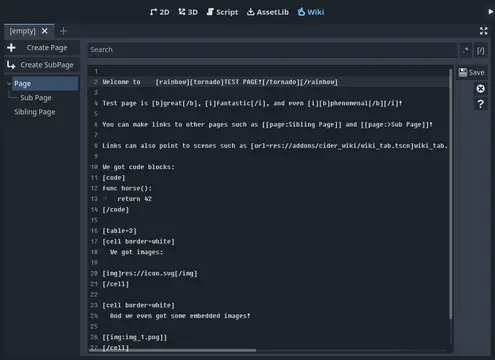This screenshot has width=495, height=360.
Task: Select Sibling Page in the tree
Action: click(x=35, y=112)
